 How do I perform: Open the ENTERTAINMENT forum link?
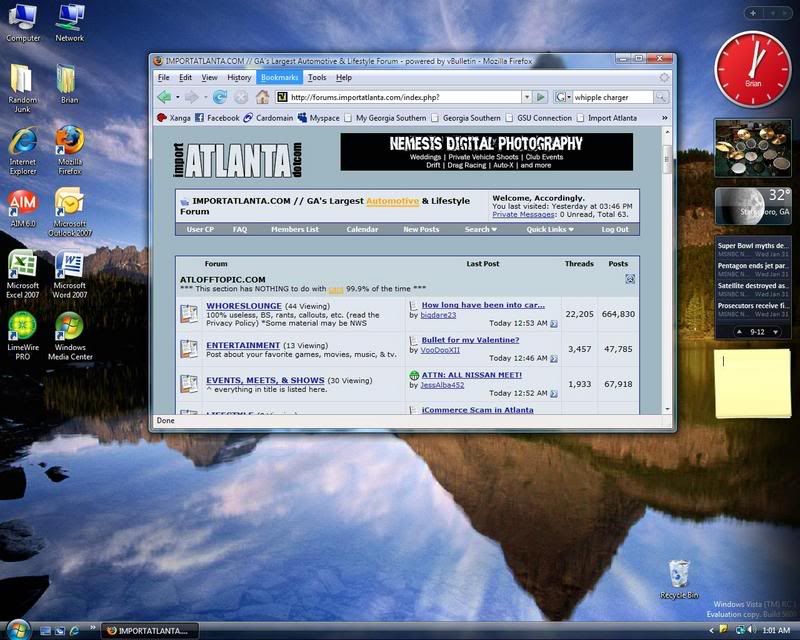[x=243, y=346]
